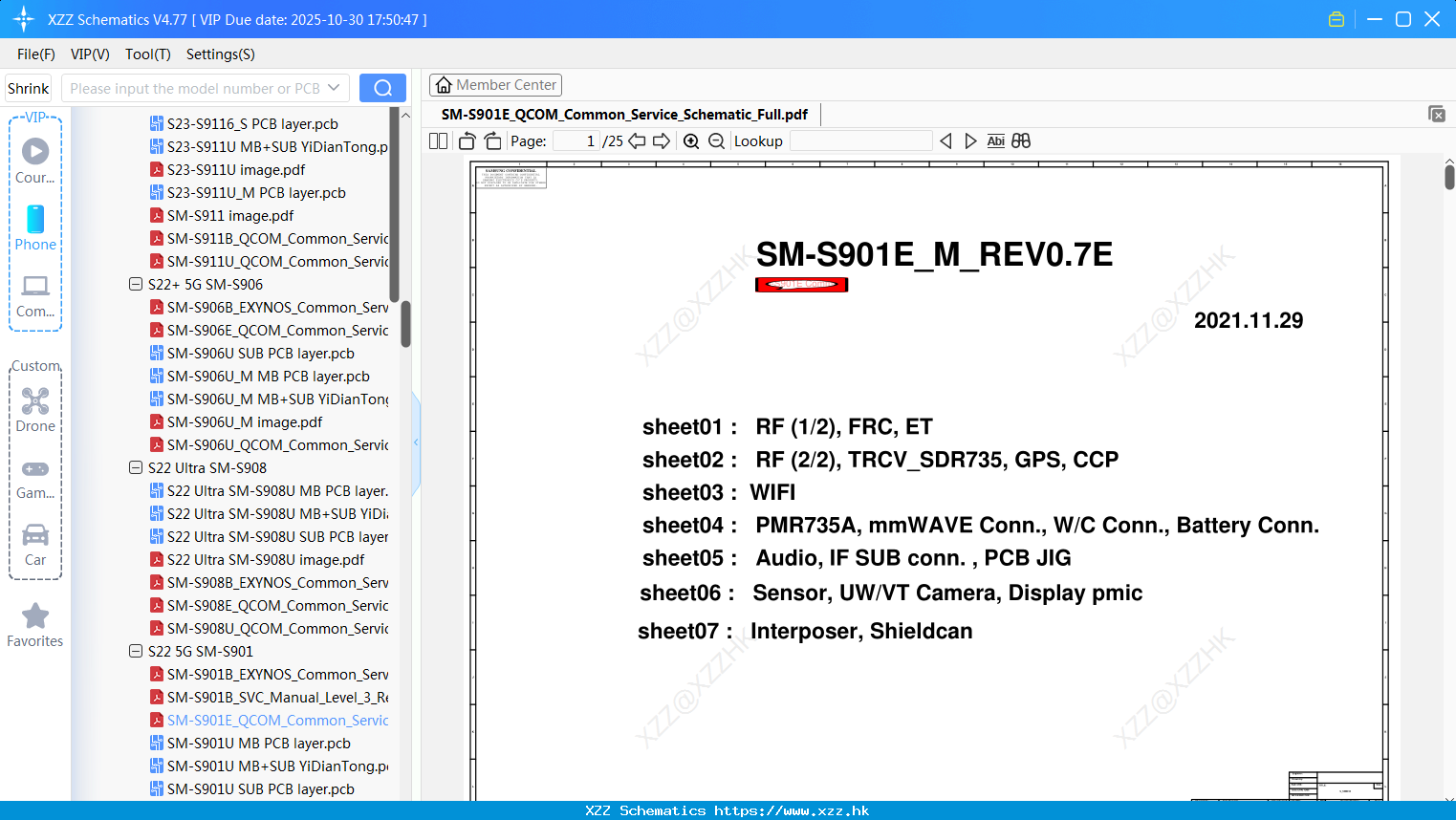Open the model number dropdown arrow
Image resolution: width=1456 pixels, height=820 pixels.
334,88
